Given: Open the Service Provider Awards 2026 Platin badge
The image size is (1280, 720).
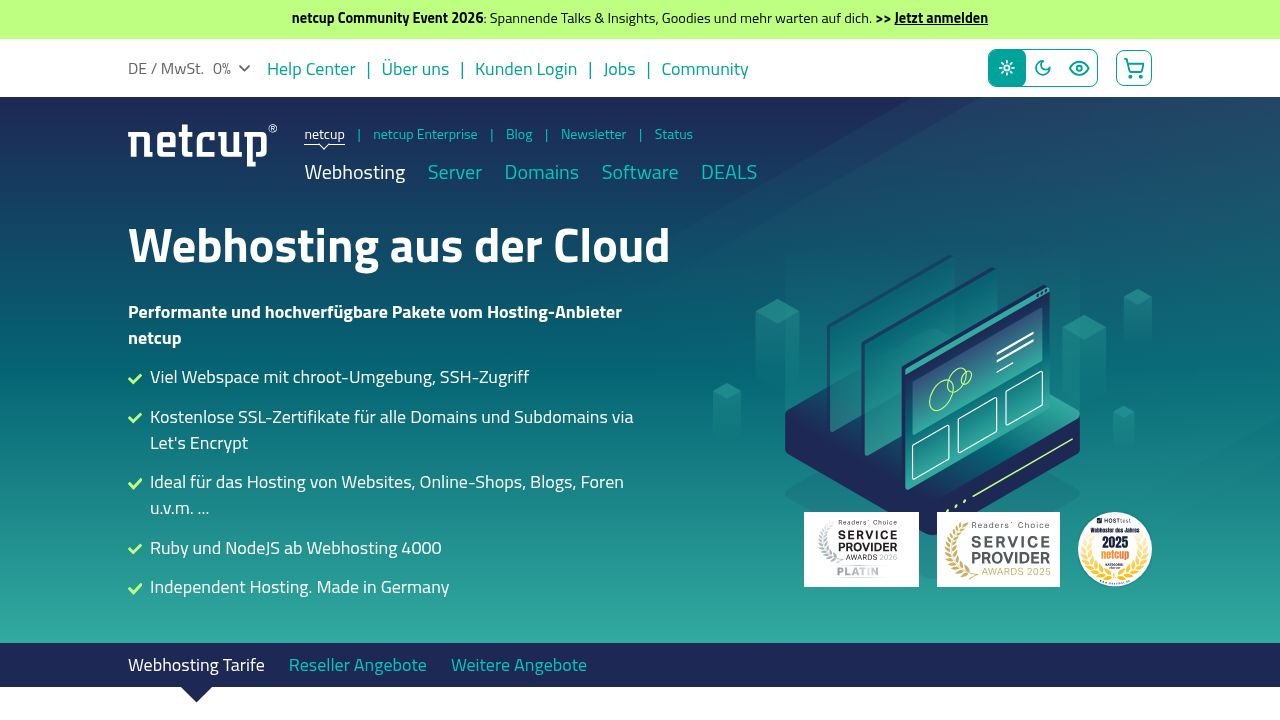Looking at the screenshot, I should point(861,549).
